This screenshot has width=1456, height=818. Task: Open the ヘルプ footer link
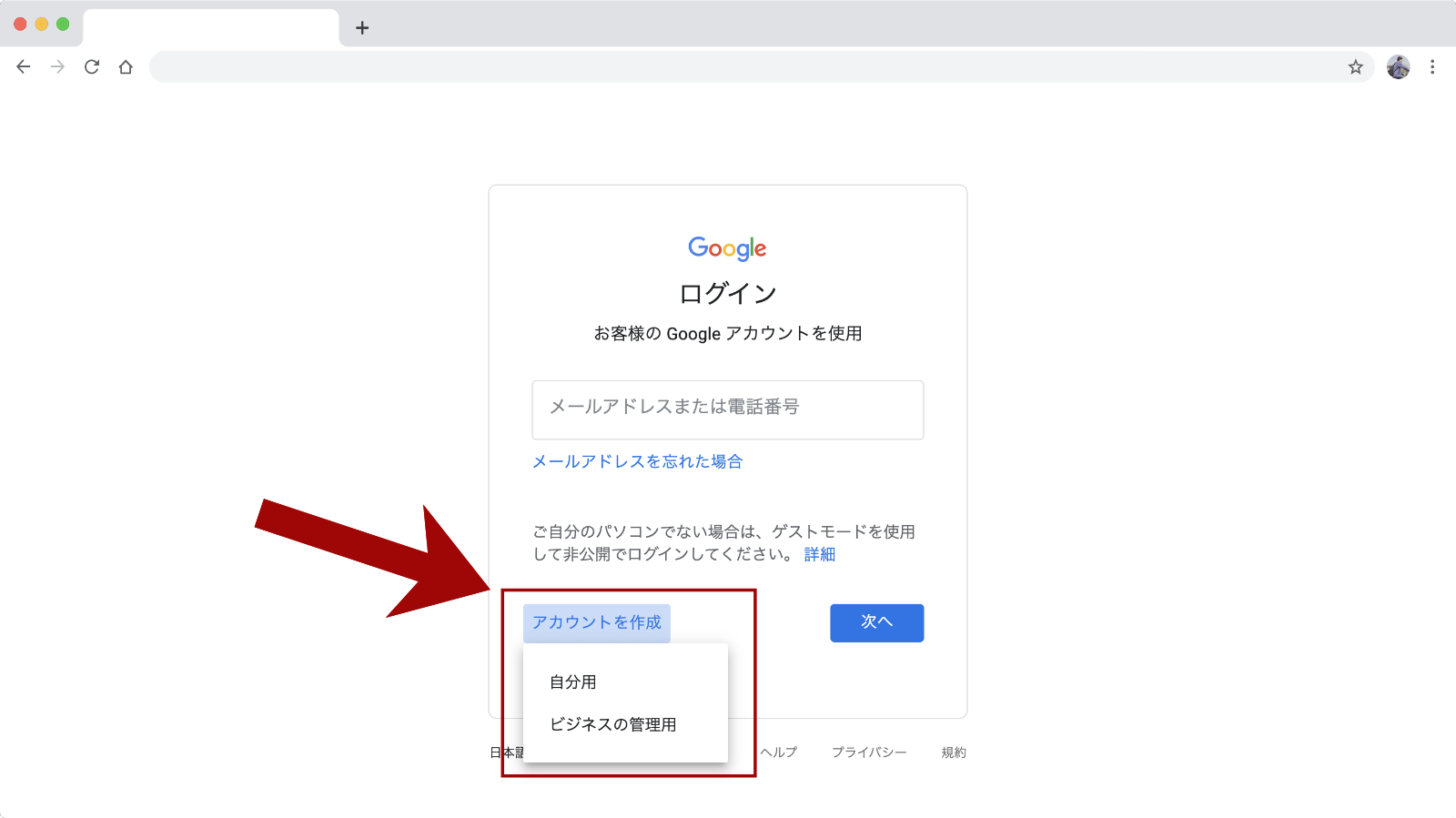click(x=779, y=752)
